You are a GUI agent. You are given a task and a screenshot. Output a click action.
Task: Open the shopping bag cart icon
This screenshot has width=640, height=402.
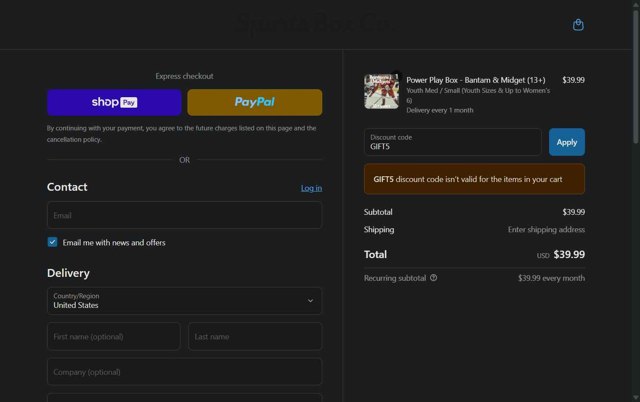click(578, 25)
